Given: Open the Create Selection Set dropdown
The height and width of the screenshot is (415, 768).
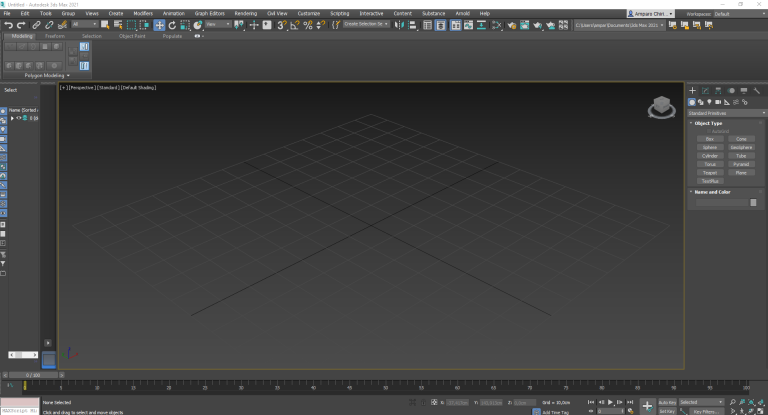Looking at the screenshot, I should [x=366, y=24].
